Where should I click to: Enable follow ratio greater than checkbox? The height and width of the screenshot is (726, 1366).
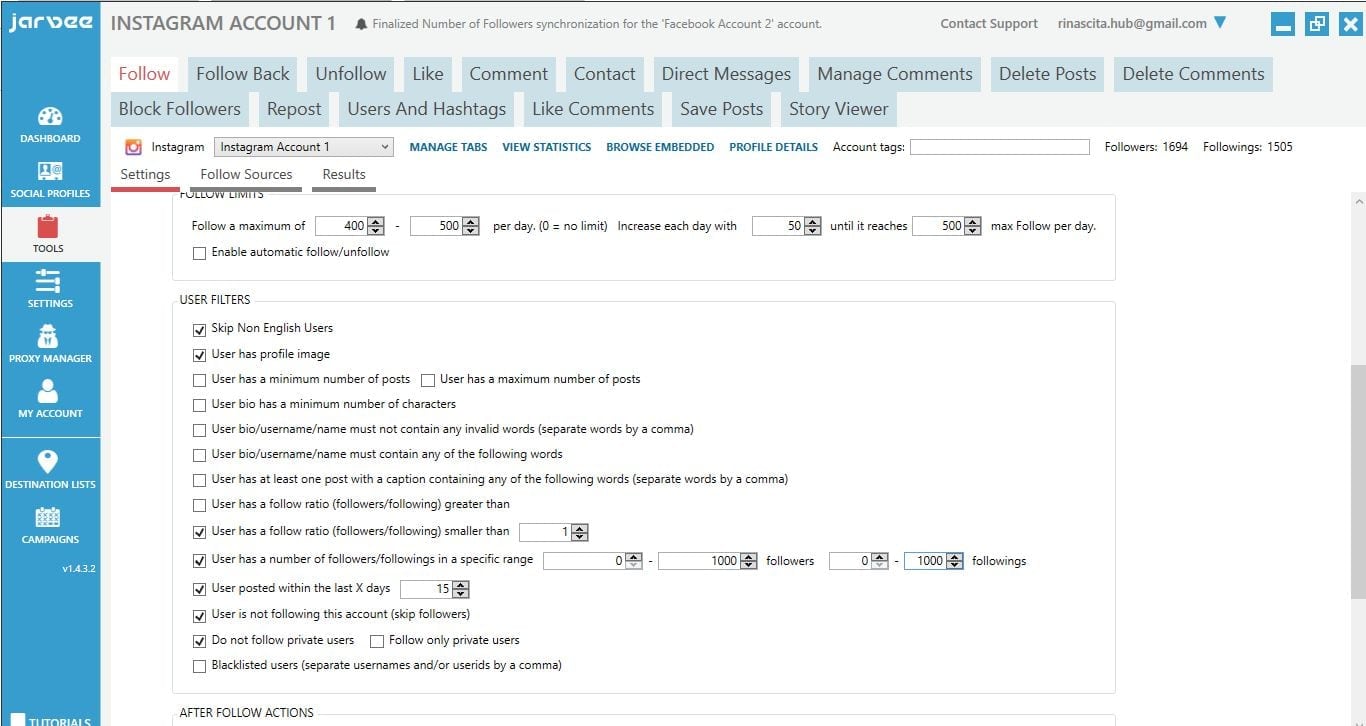[199, 505]
